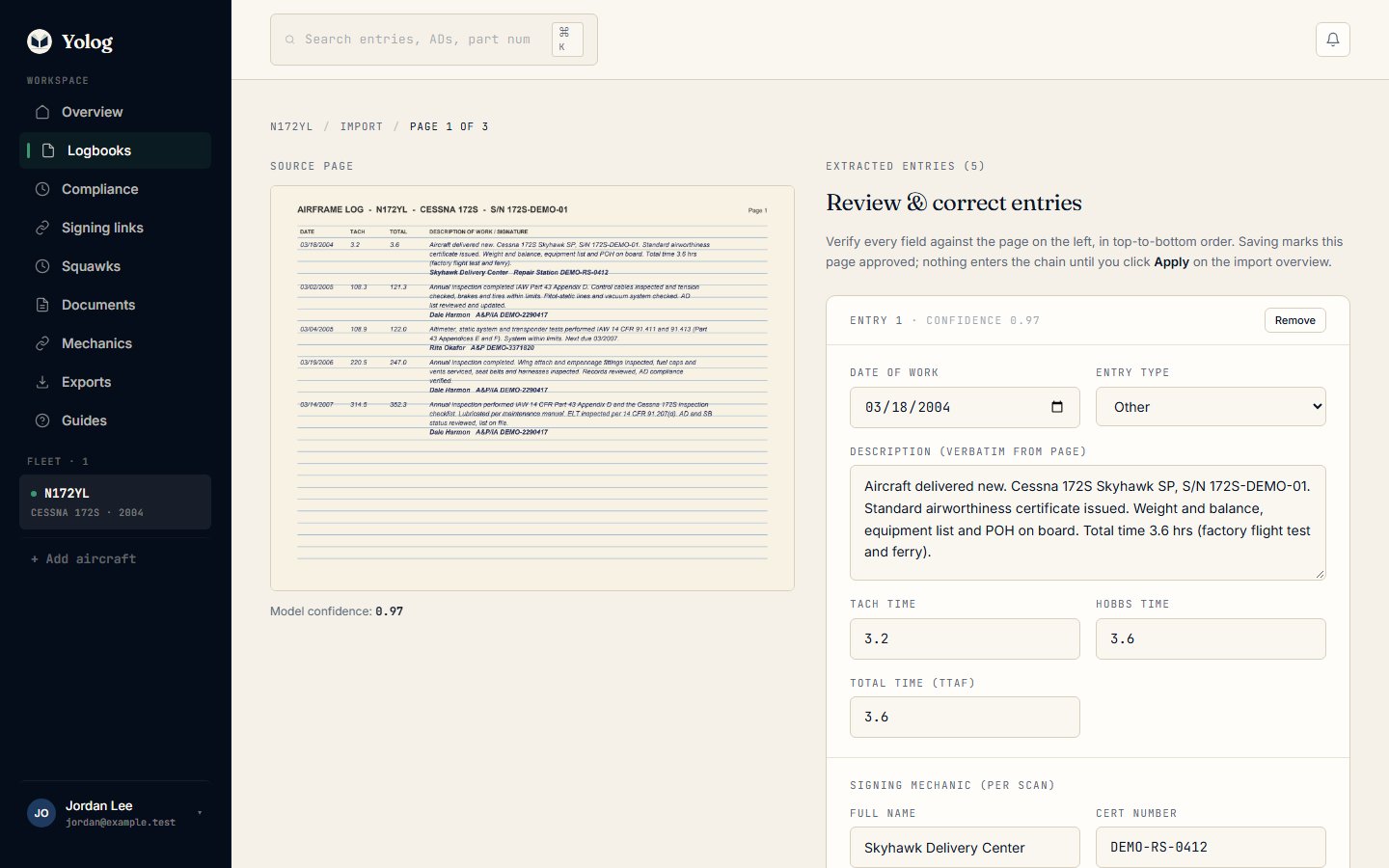Edit the mechanic Full Name field
Screen dimensions: 1389x868
coord(965,847)
